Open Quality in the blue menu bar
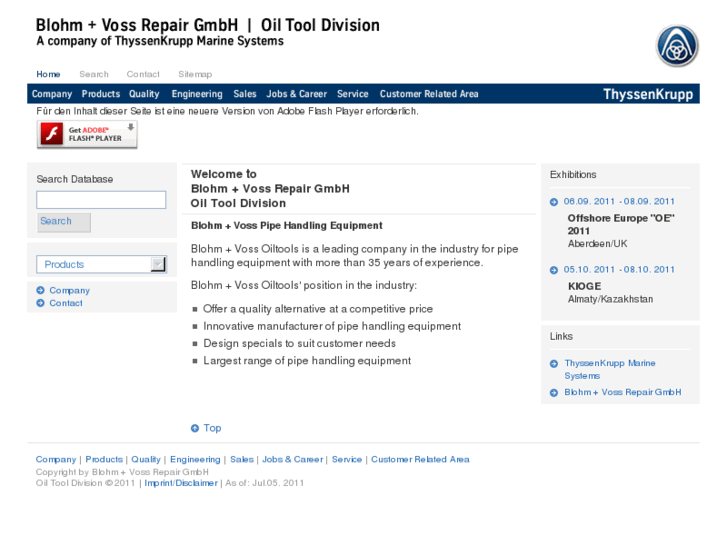This screenshot has height=545, width=727. pos(144,94)
